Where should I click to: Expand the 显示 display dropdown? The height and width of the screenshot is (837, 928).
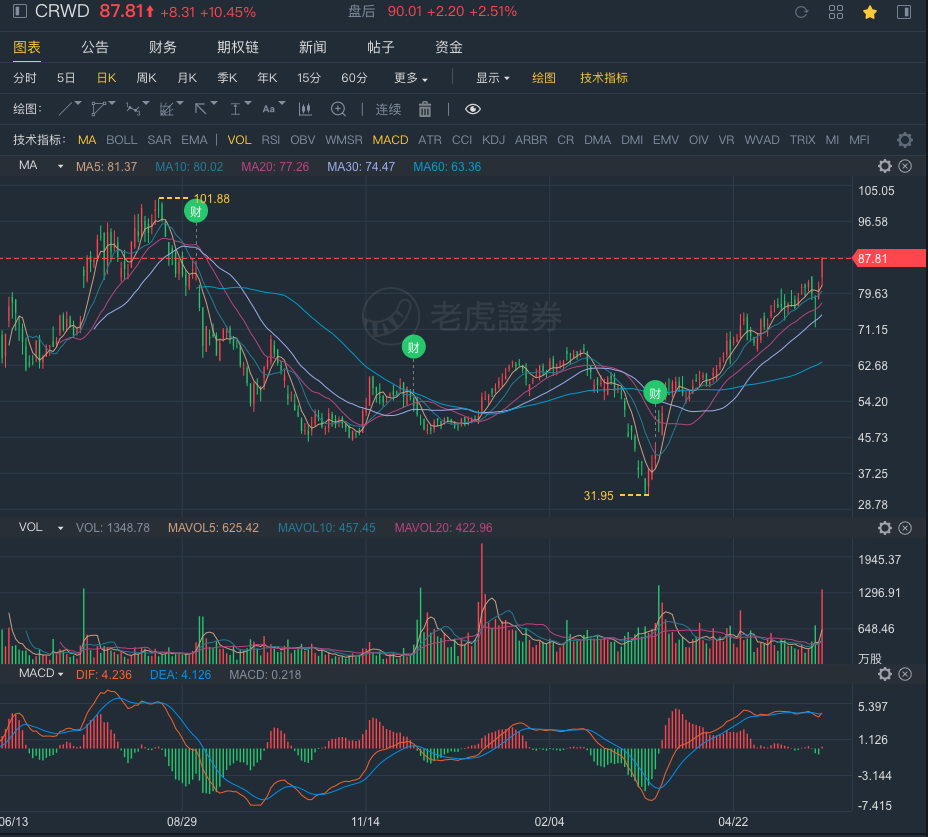point(492,78)
